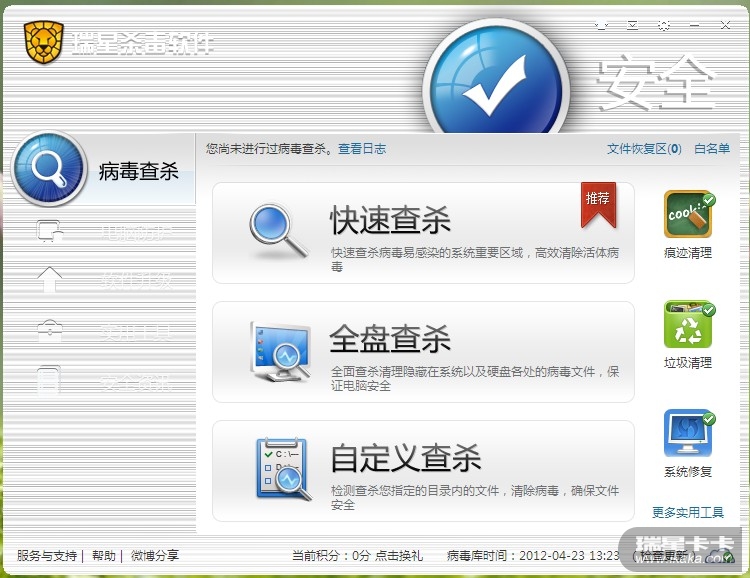Click description 快速查杀病毒易感染的系统重要区域

pyautogui.click(x=475, y=259)
